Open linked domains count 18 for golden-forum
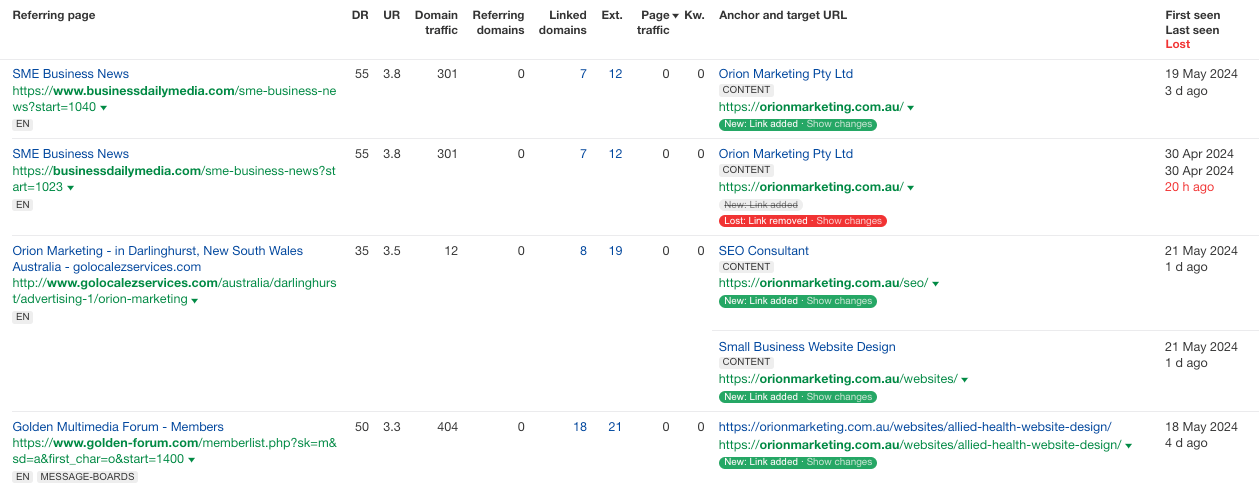1259x490 pixels. coord(580,427)
